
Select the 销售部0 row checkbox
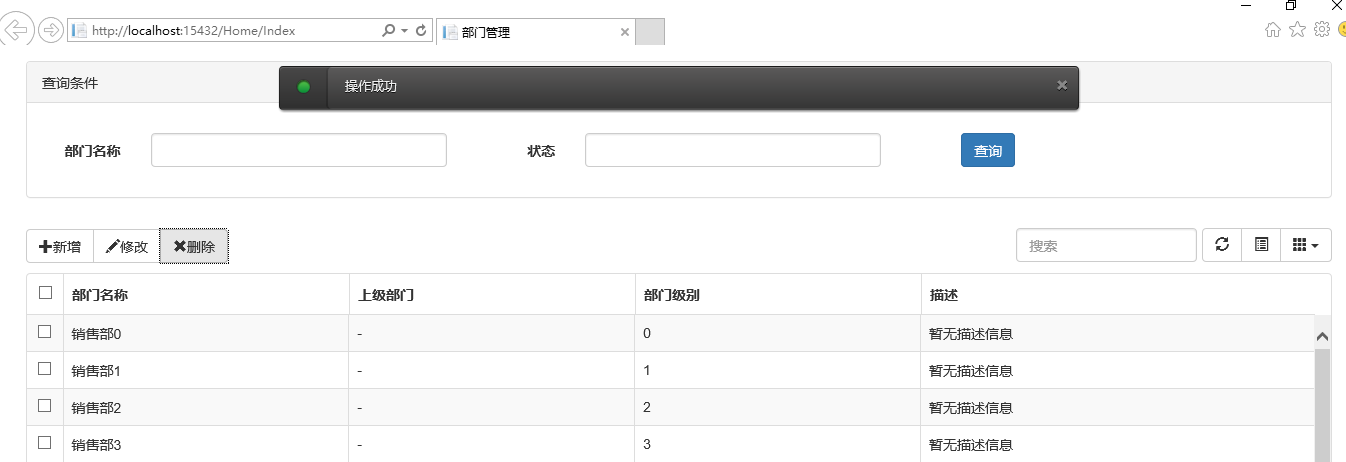coord(45,332)
